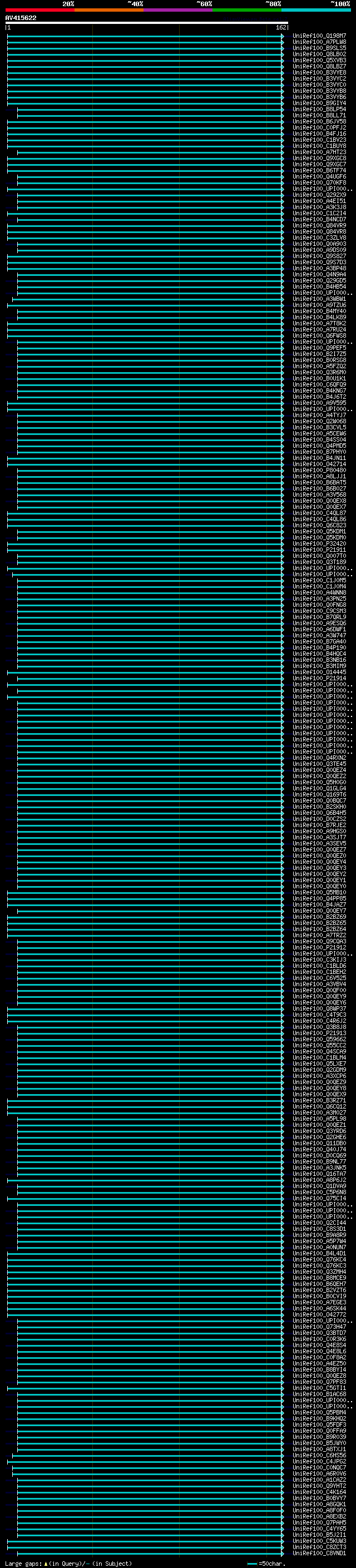Viewport: 356px width, 1568px height.
Task: Click the white query sequence bar
Action: (147, 22)
